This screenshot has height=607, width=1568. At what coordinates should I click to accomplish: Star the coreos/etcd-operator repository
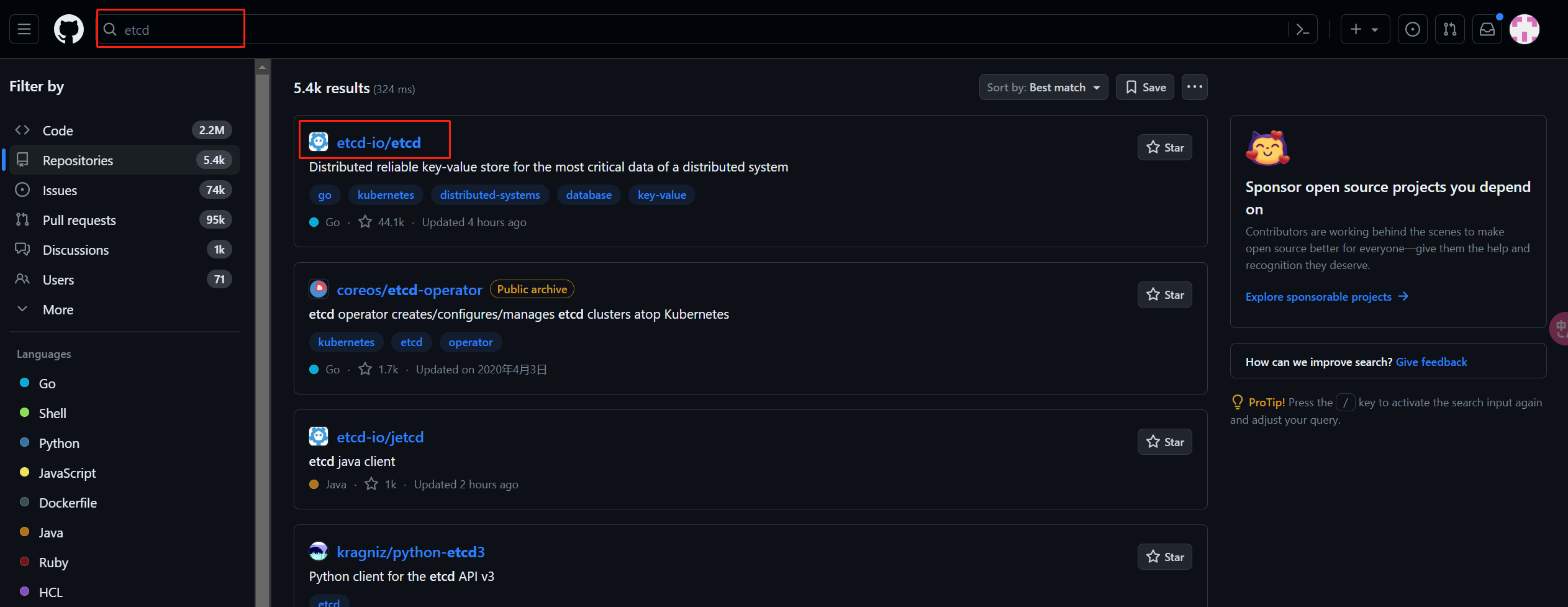click(x=1164, y=294)
